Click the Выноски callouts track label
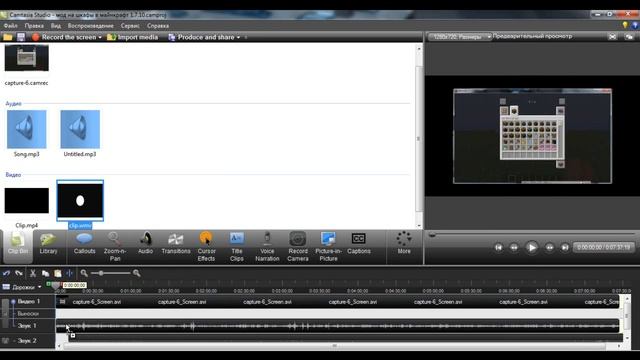The image size is (640, 360). tap(28, 313)
